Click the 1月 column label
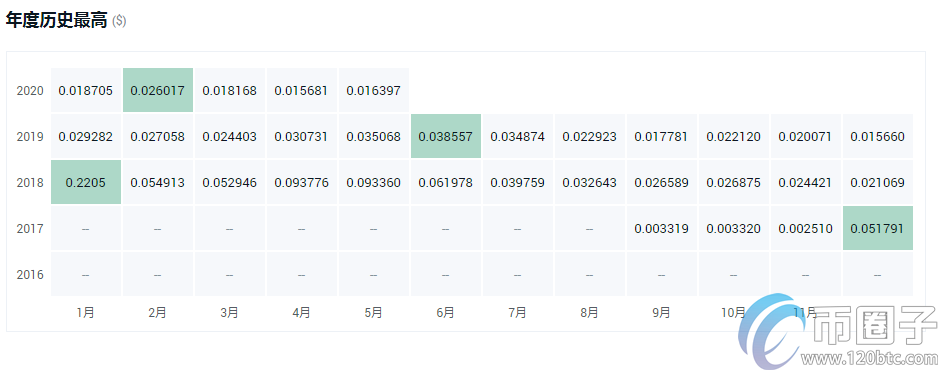 (86, 313)
